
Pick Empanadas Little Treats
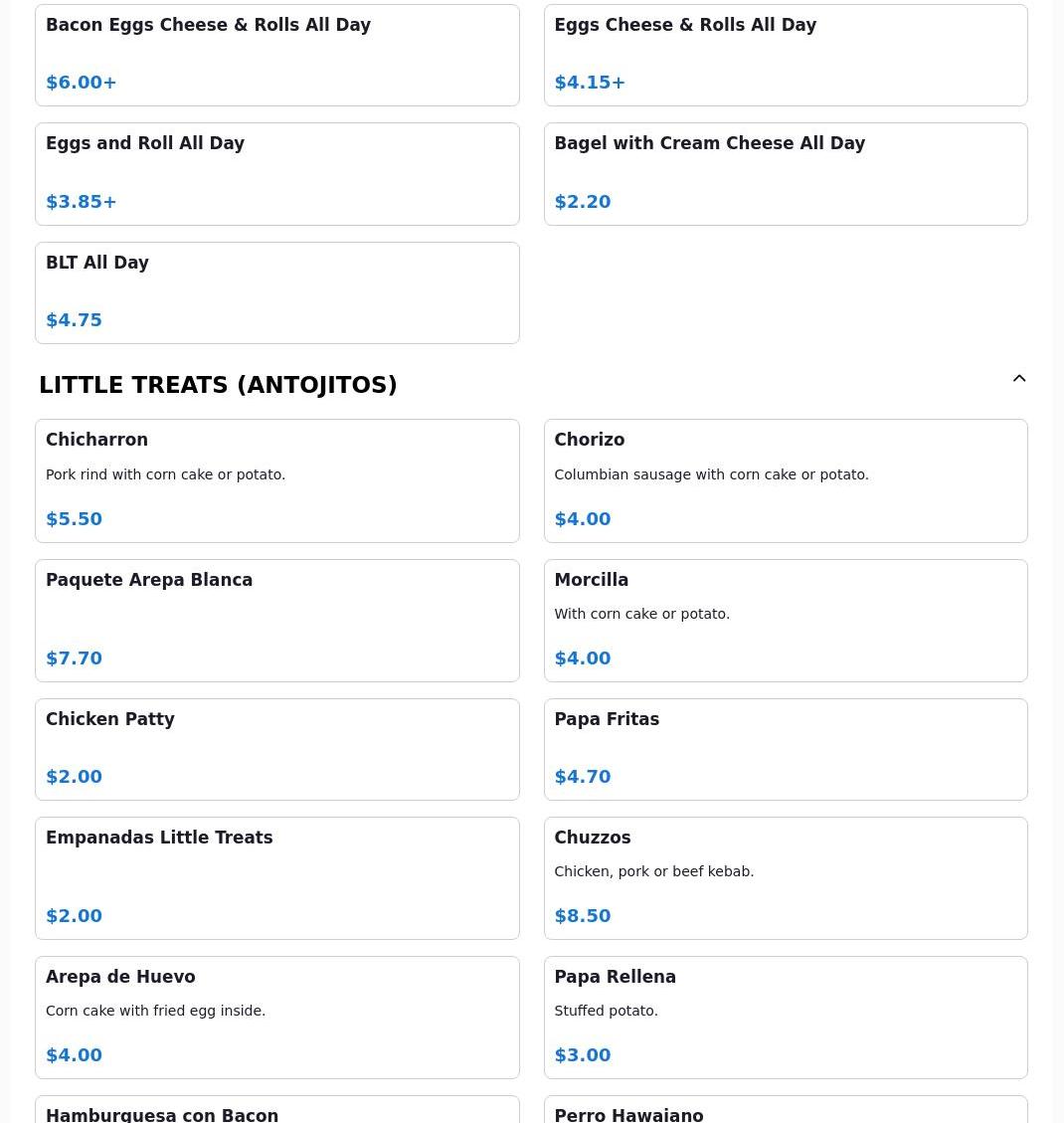(x=276, y=877)
